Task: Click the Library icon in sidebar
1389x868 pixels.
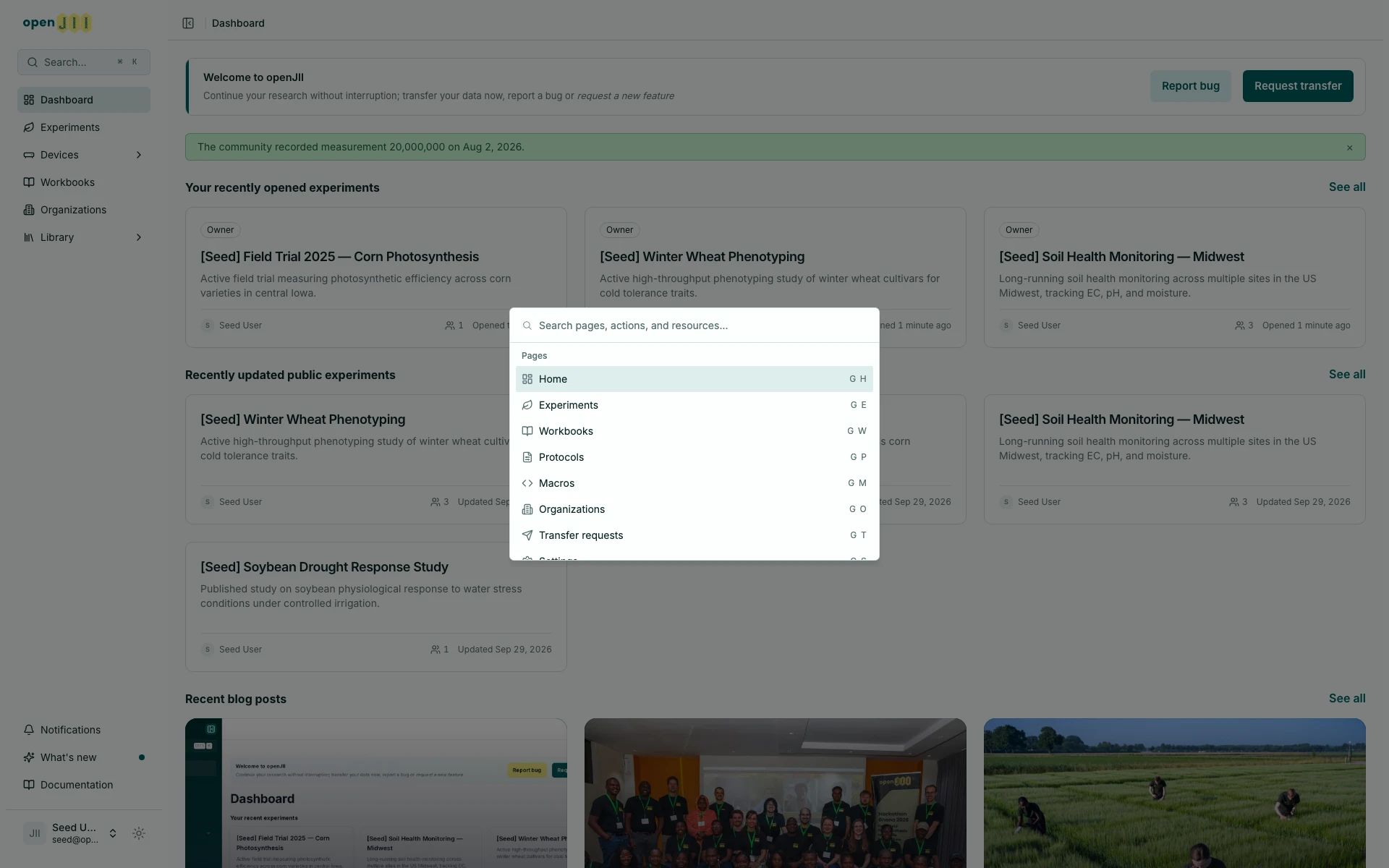Action: point(29,237)
